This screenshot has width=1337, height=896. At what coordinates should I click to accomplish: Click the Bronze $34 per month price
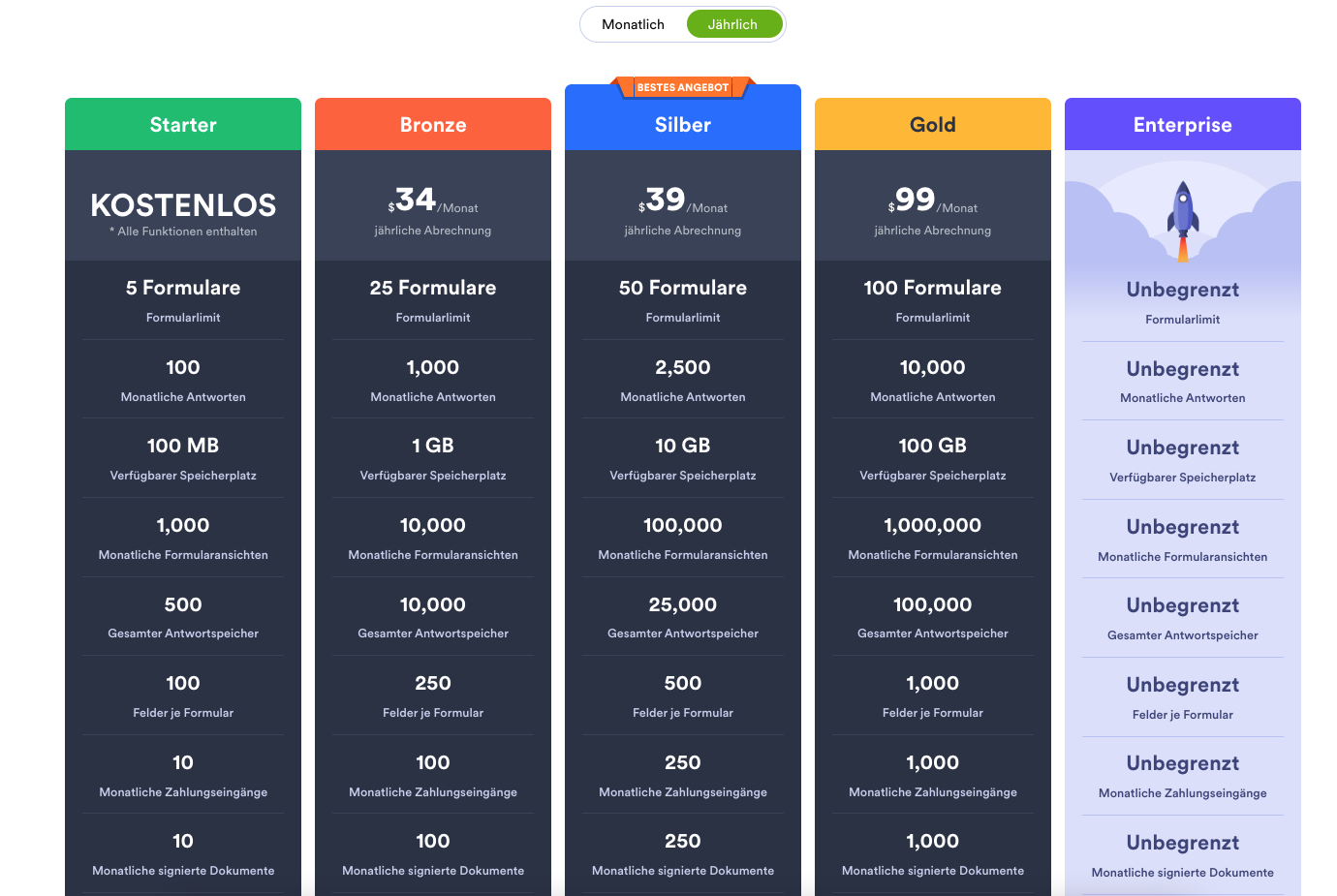point(433,201)
